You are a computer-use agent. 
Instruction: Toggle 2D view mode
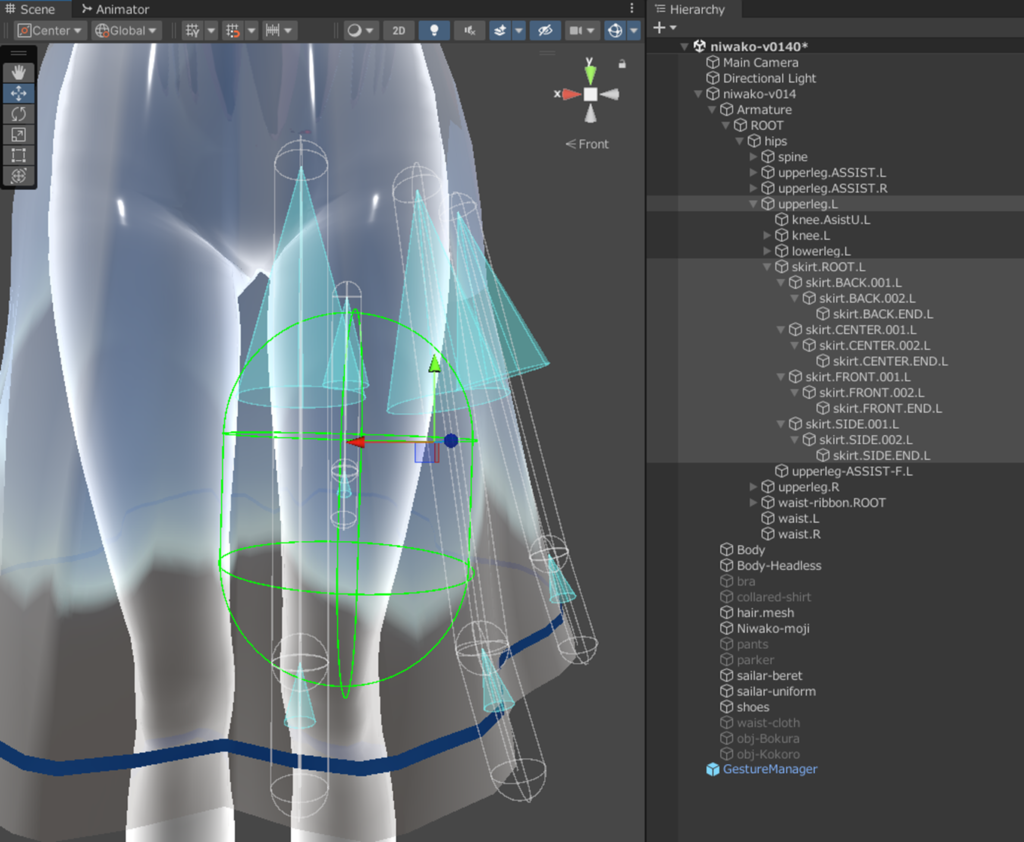pyautogui.click(x=399, y=30)
